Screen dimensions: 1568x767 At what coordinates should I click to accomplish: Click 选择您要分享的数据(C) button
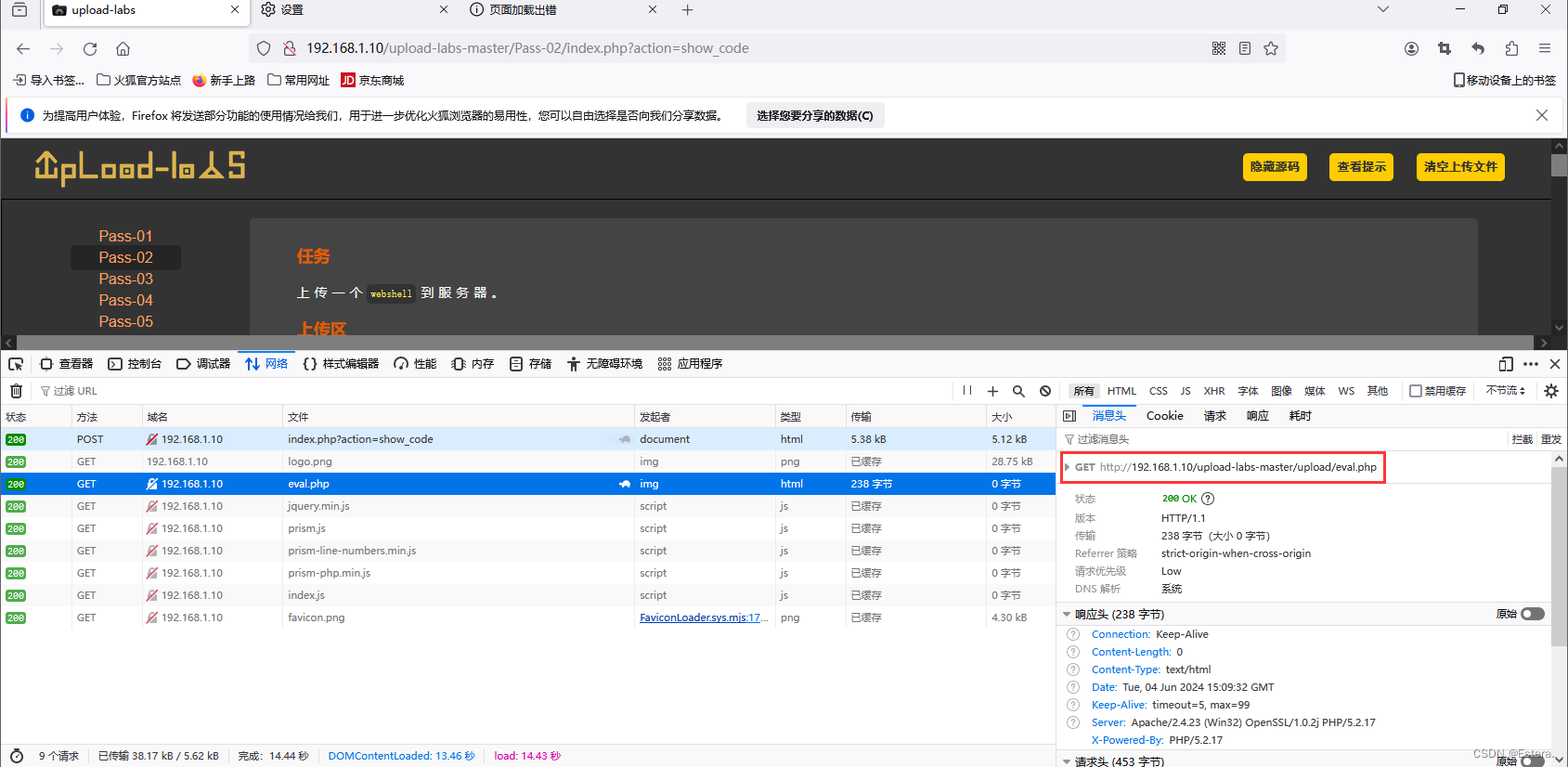click(815, 116)
